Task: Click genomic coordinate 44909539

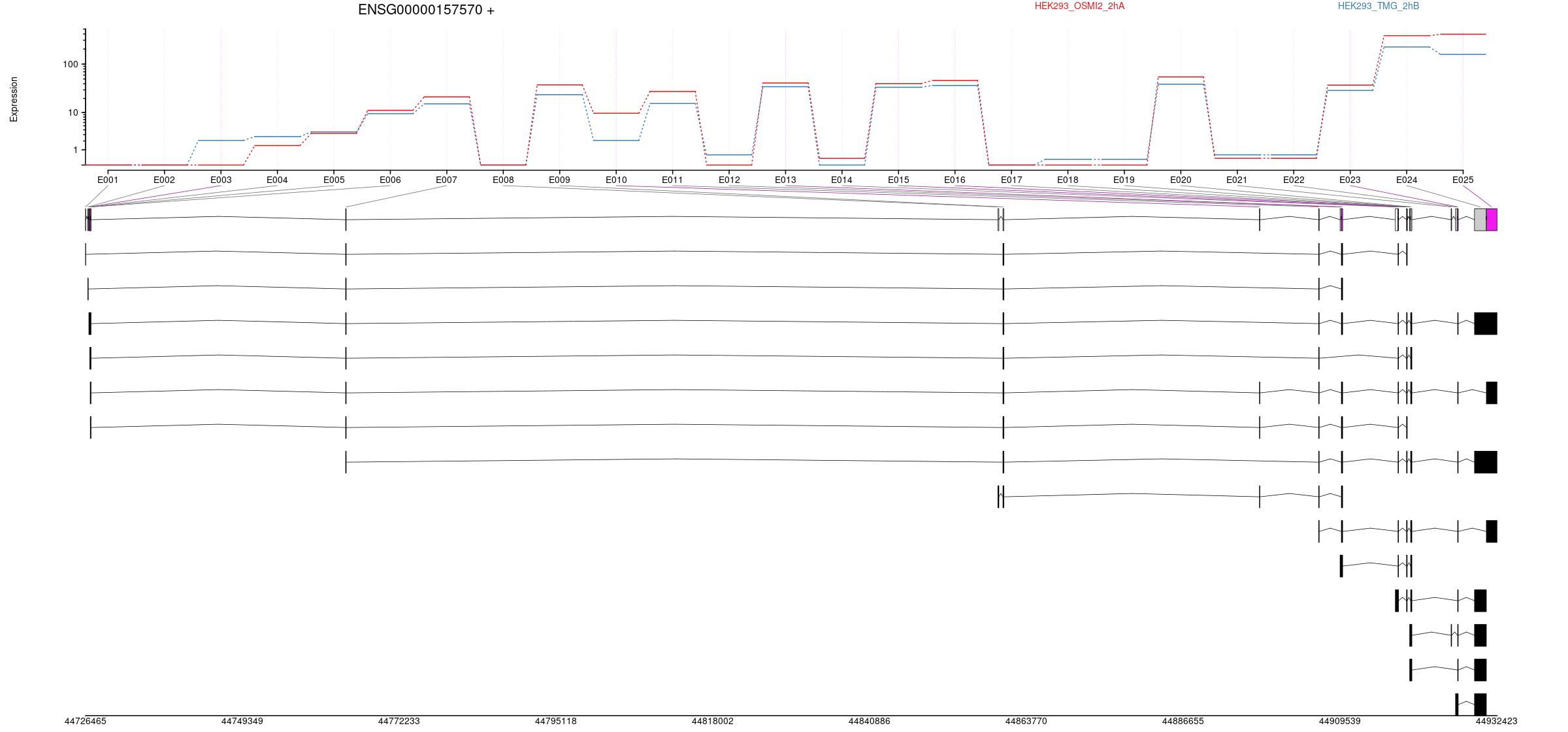Action: (x=1339, y=722)
